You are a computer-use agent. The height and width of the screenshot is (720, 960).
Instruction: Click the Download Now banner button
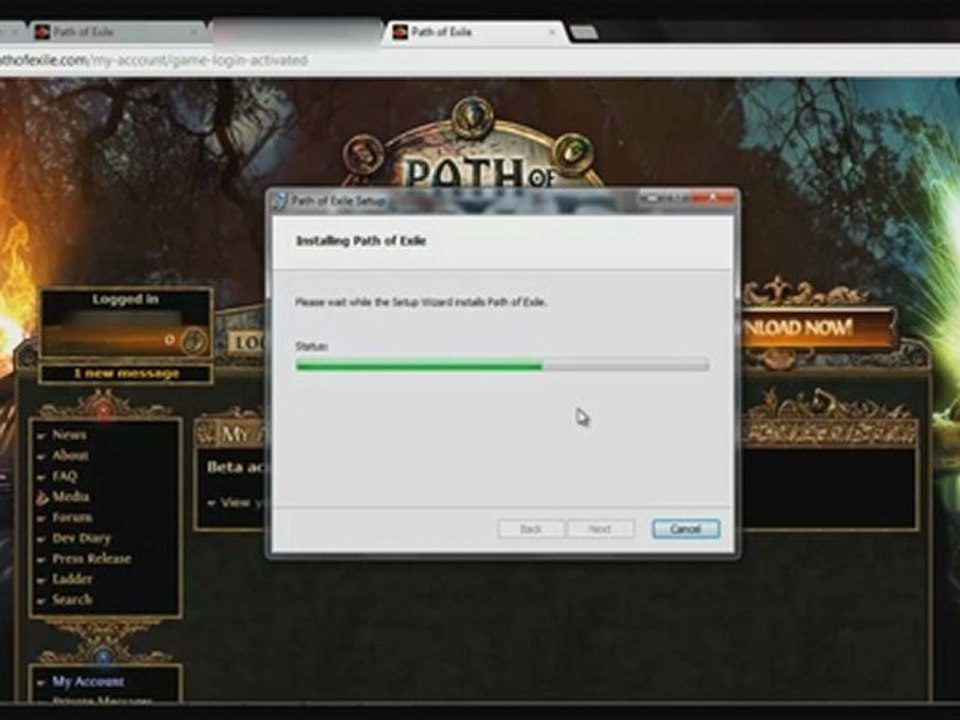coord(817,328)
